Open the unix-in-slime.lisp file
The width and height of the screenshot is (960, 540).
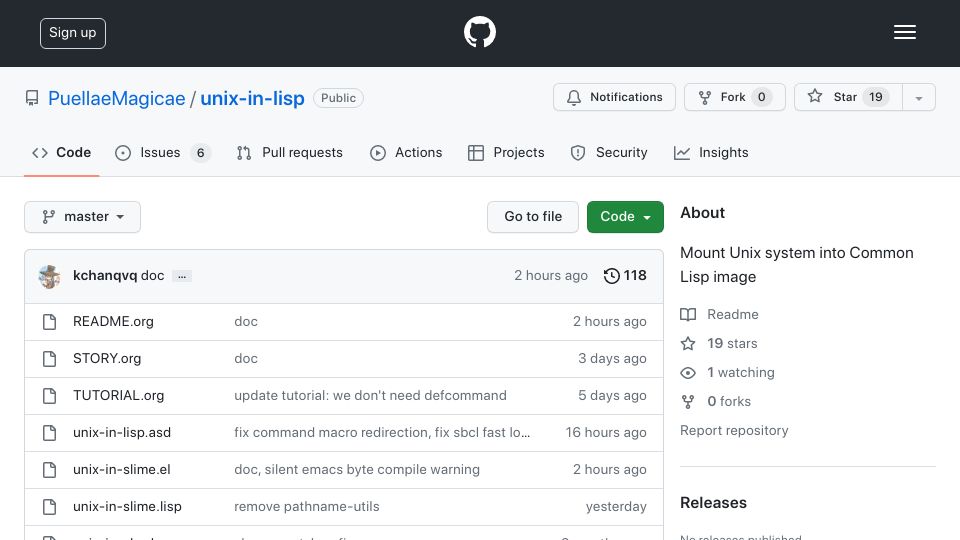[x=127, y=507]
